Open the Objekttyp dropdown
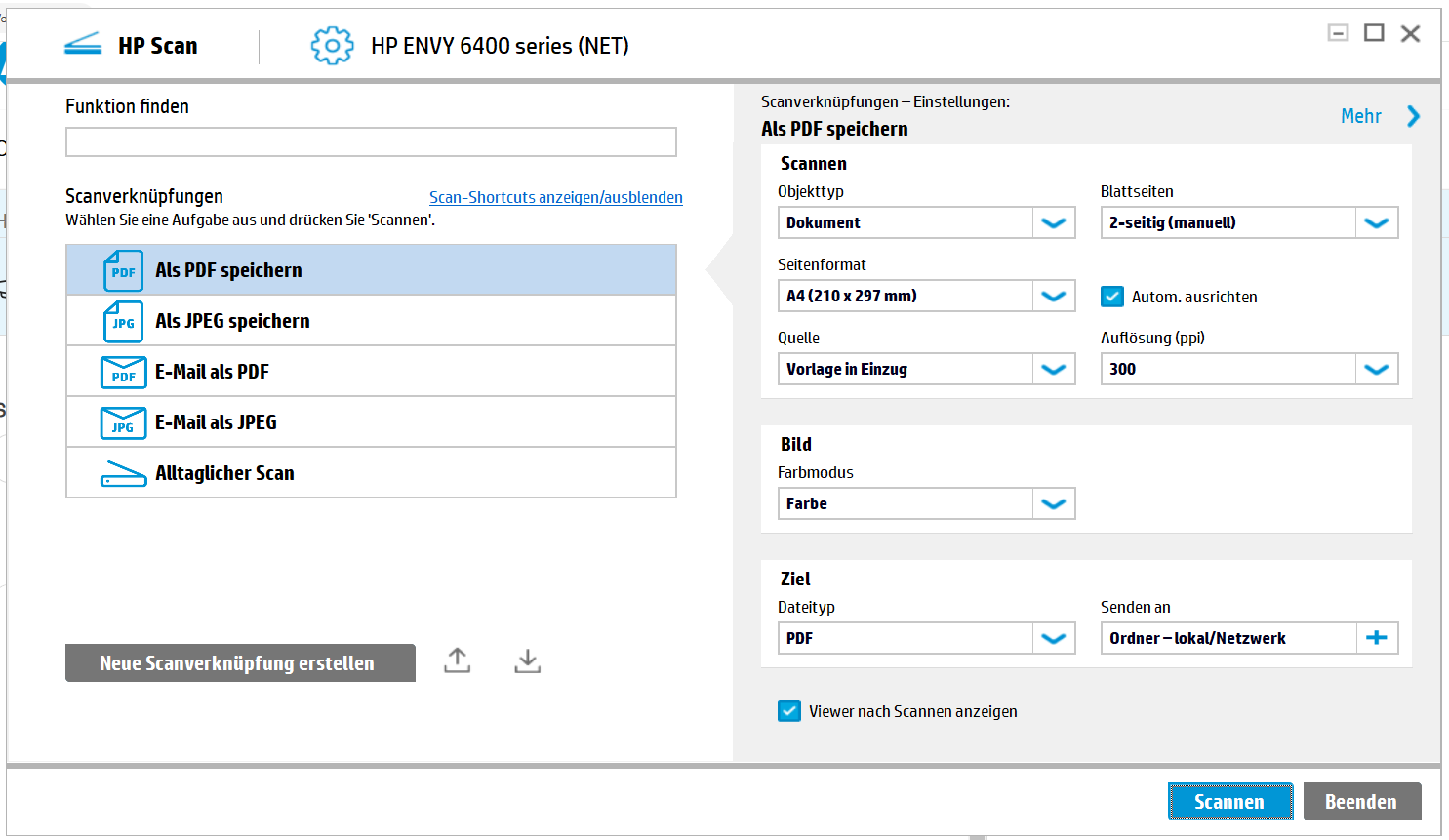 coord(1053,222)
